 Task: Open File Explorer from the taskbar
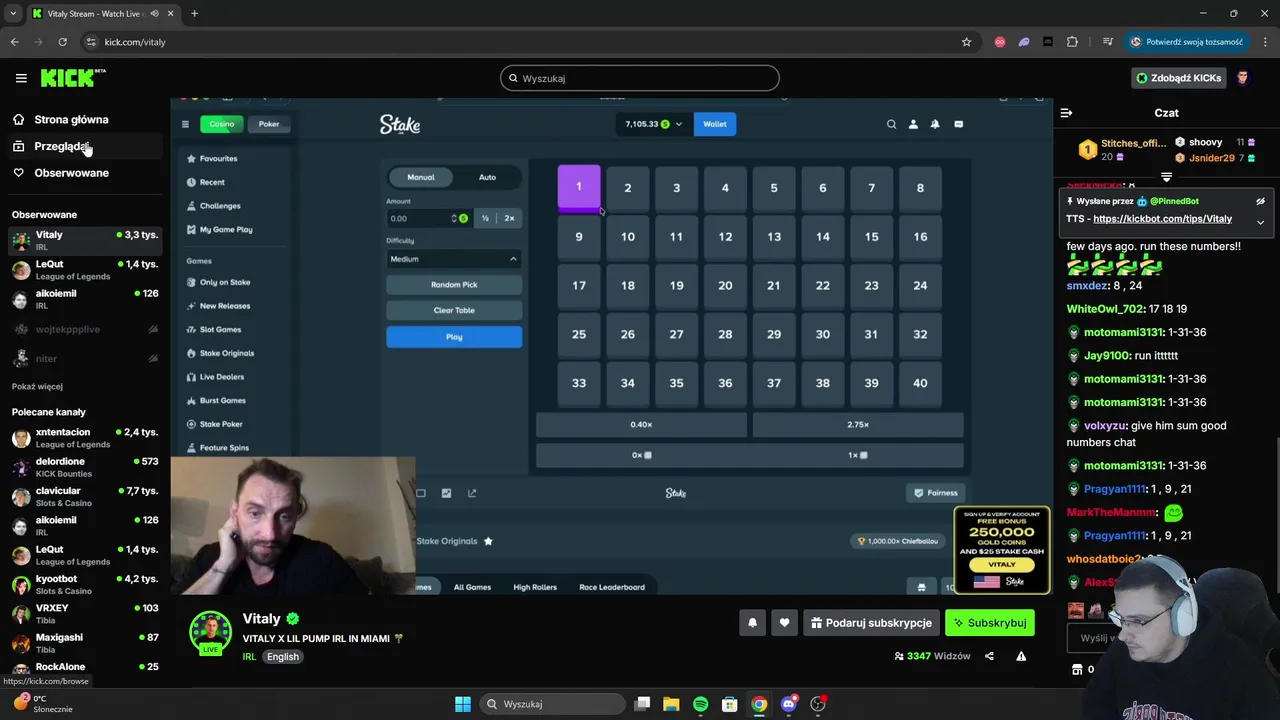pyautogui.click(x=671, y=704)
